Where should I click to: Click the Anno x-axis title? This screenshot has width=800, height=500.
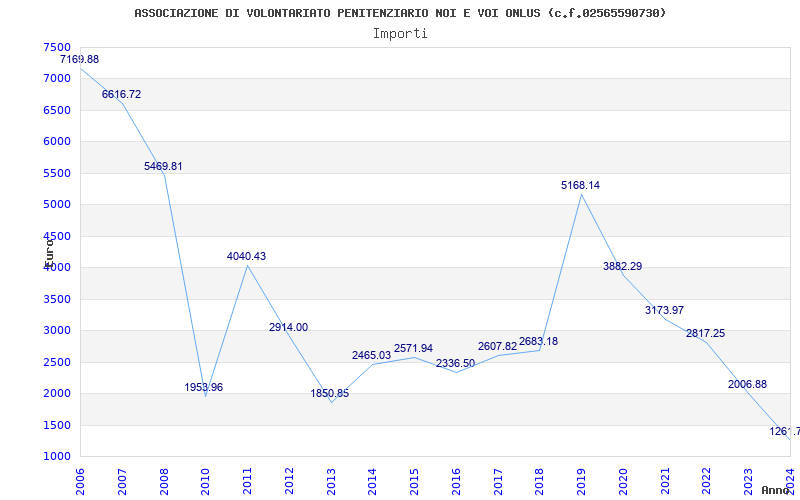(776, 490)
